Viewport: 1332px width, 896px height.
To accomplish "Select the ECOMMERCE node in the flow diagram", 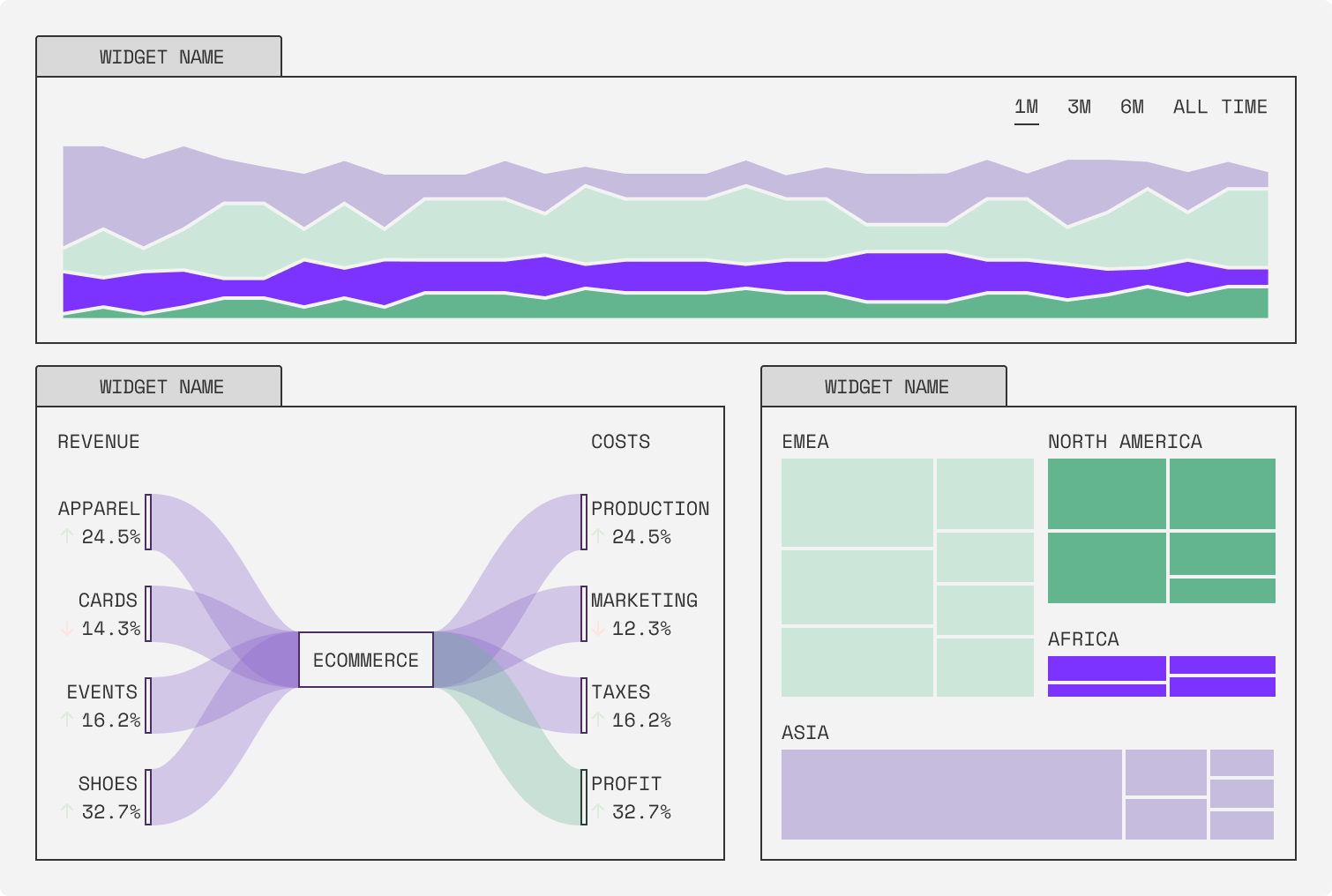I will [365, 659].
